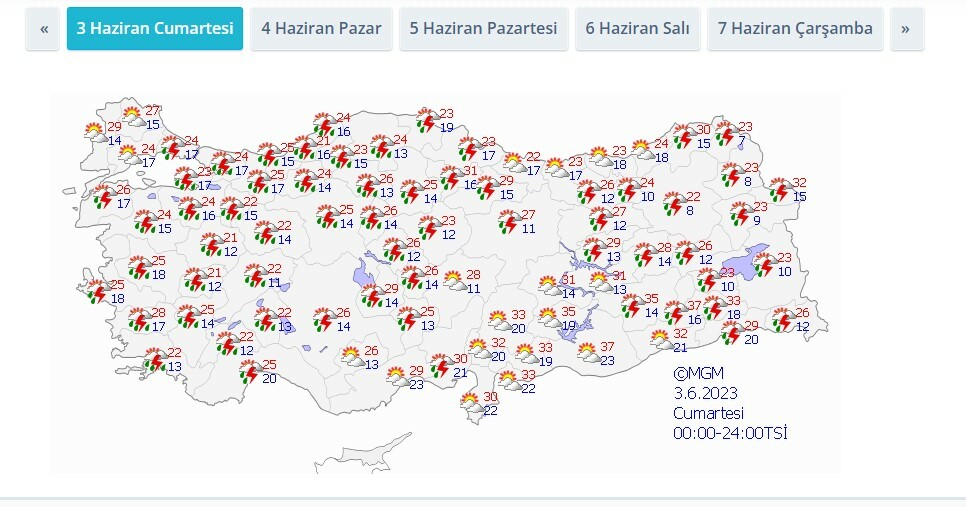Select the partly cloudy icon showing 33/20
Viewport: 966px width, 507px height.
pyautogui.click(x=500, y=321)
